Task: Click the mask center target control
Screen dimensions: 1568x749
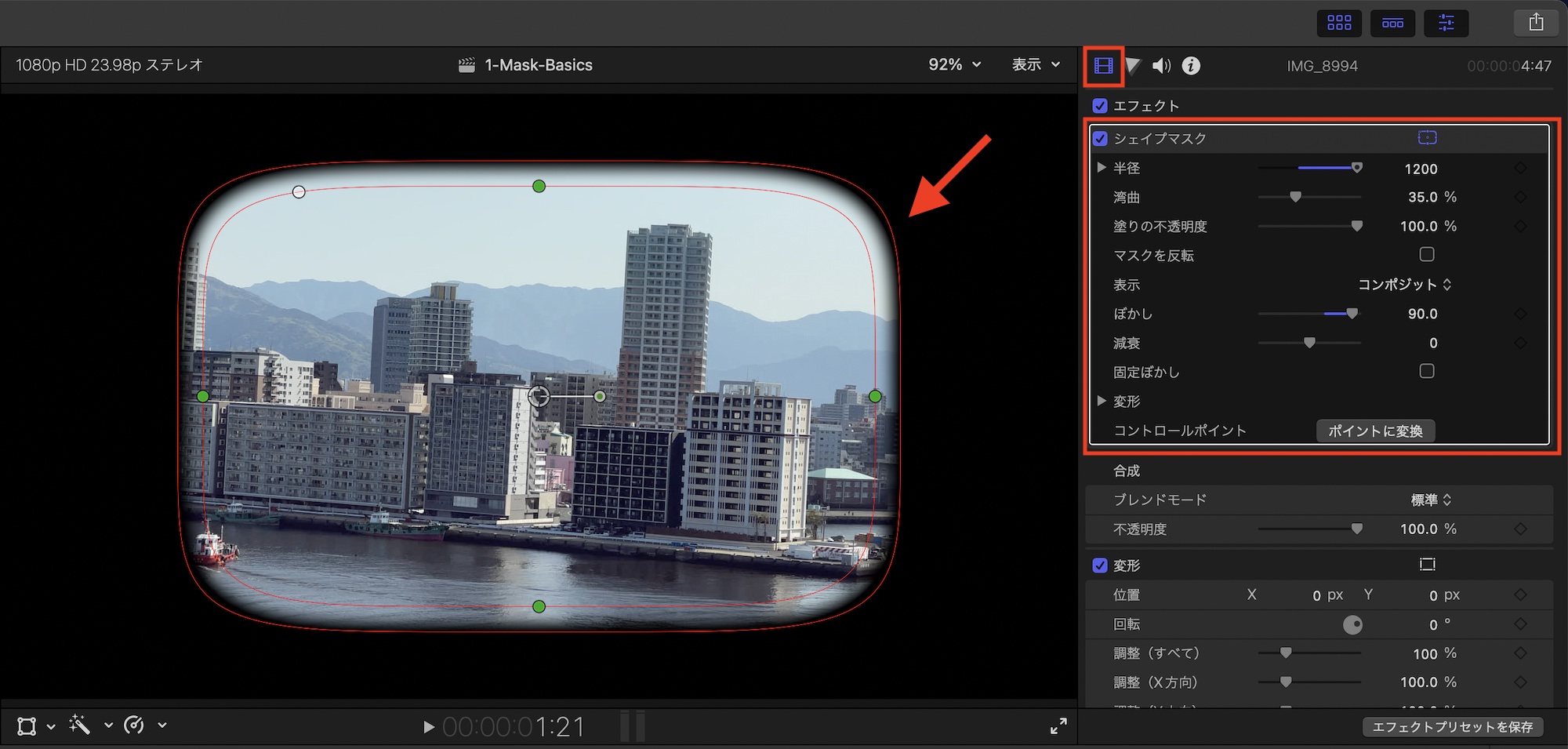Action: 539,397
